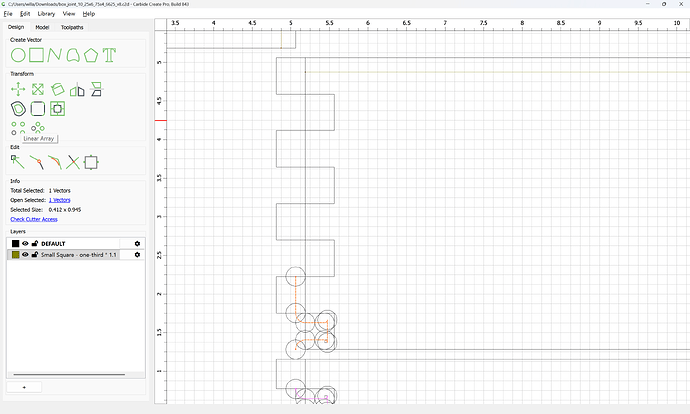Open settings gear for Small Square layer
690x414 pixels.
(137, 255)
